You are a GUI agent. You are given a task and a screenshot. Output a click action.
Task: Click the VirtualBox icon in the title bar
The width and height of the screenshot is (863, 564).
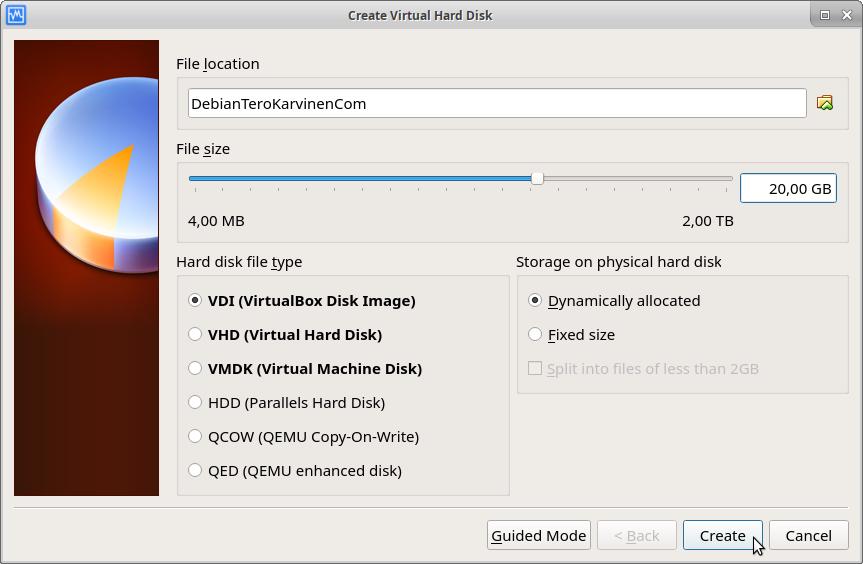[16, 15]
